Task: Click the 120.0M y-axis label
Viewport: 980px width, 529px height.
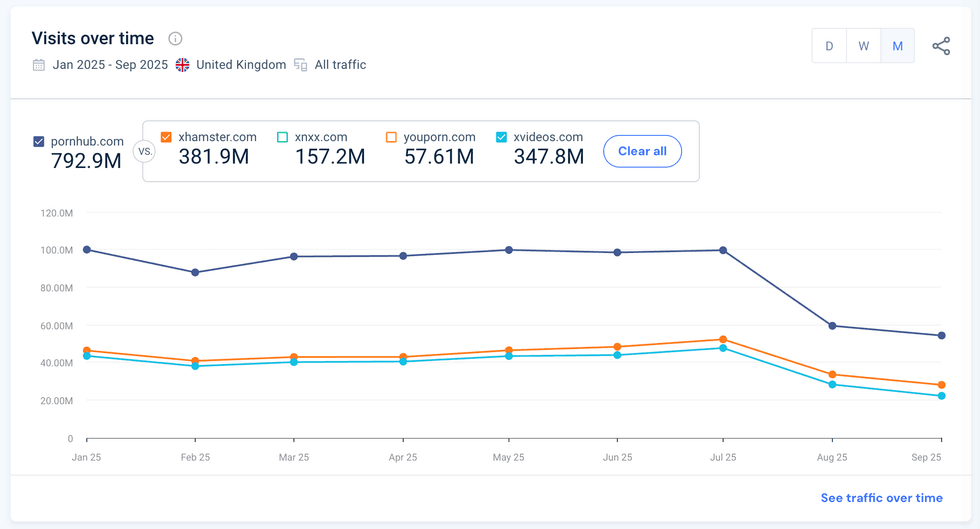Action: point(57,213)
